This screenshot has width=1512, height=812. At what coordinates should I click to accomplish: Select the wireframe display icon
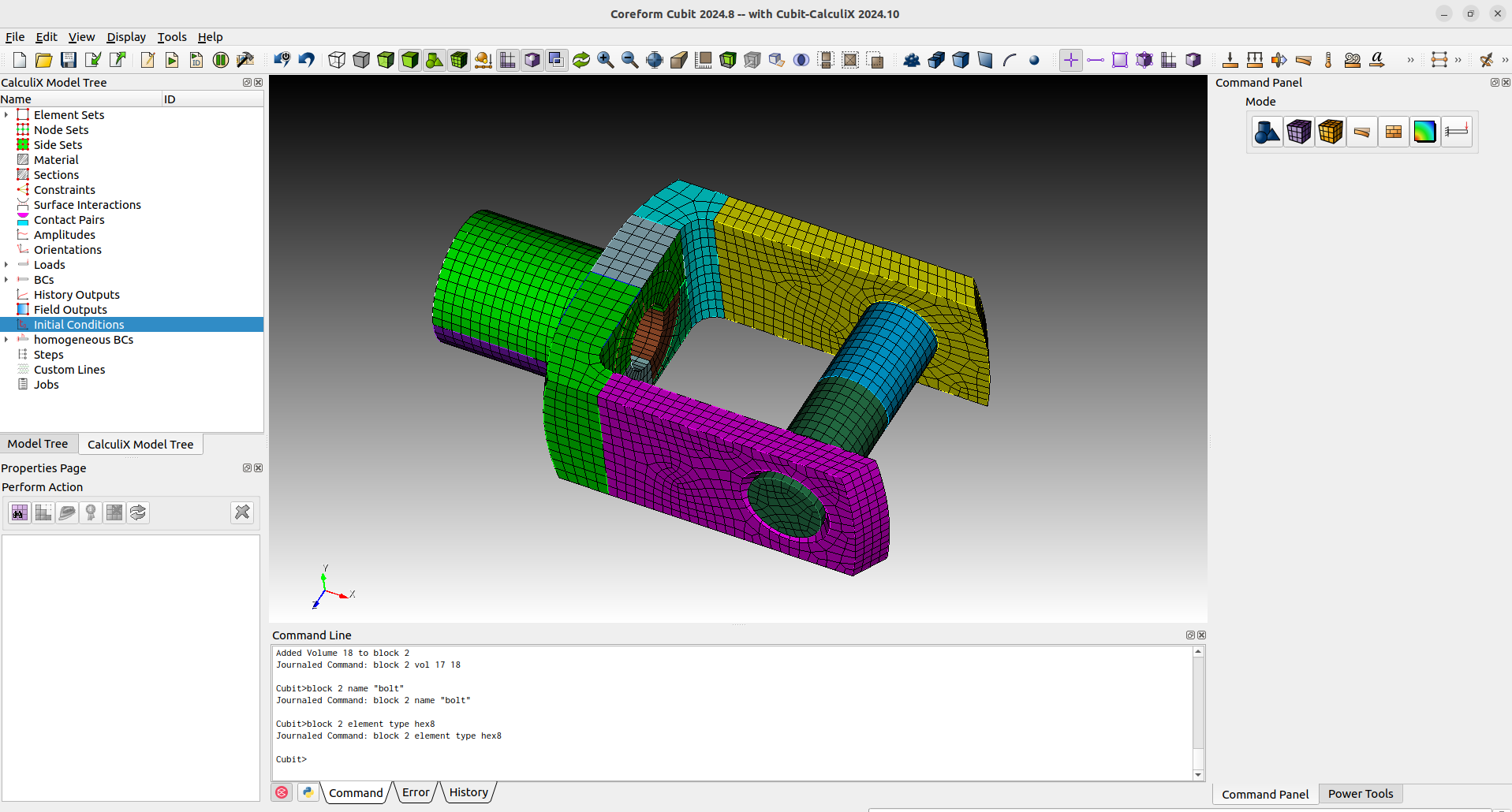coord(337,59)
